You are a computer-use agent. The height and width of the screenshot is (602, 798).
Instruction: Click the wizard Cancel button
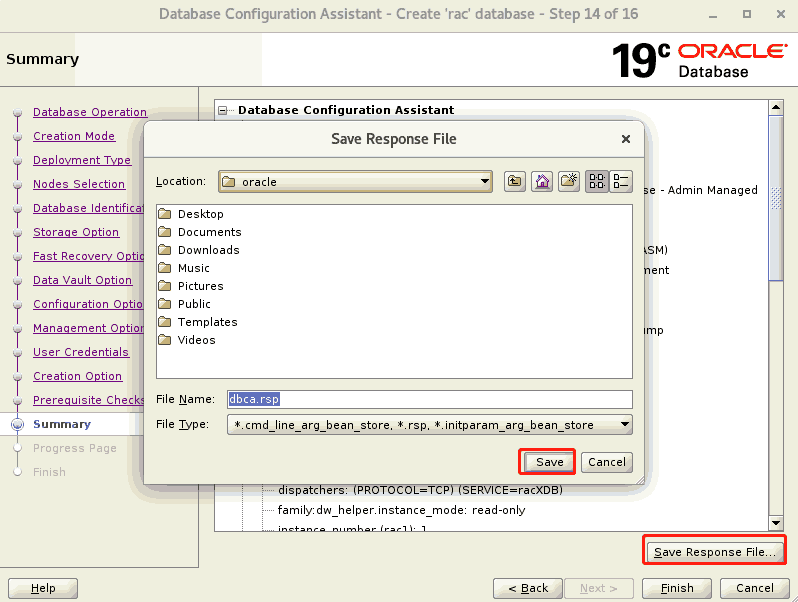(x=755, y=588)
